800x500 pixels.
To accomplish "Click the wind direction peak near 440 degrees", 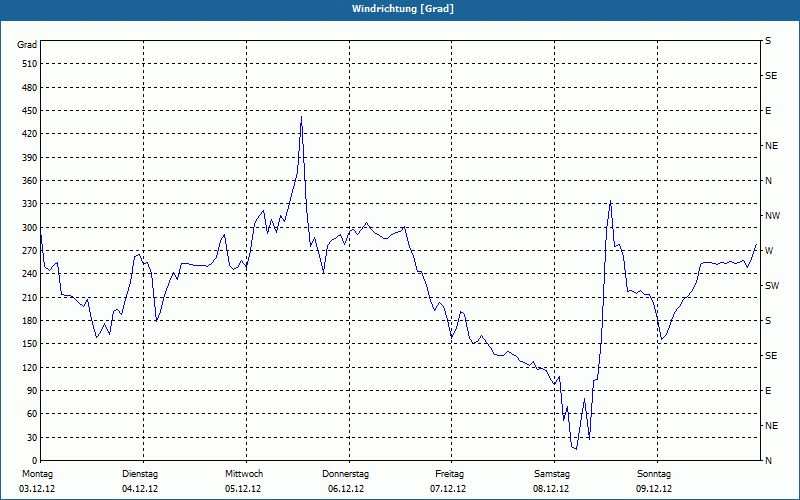I will click(x=302, y=117).
